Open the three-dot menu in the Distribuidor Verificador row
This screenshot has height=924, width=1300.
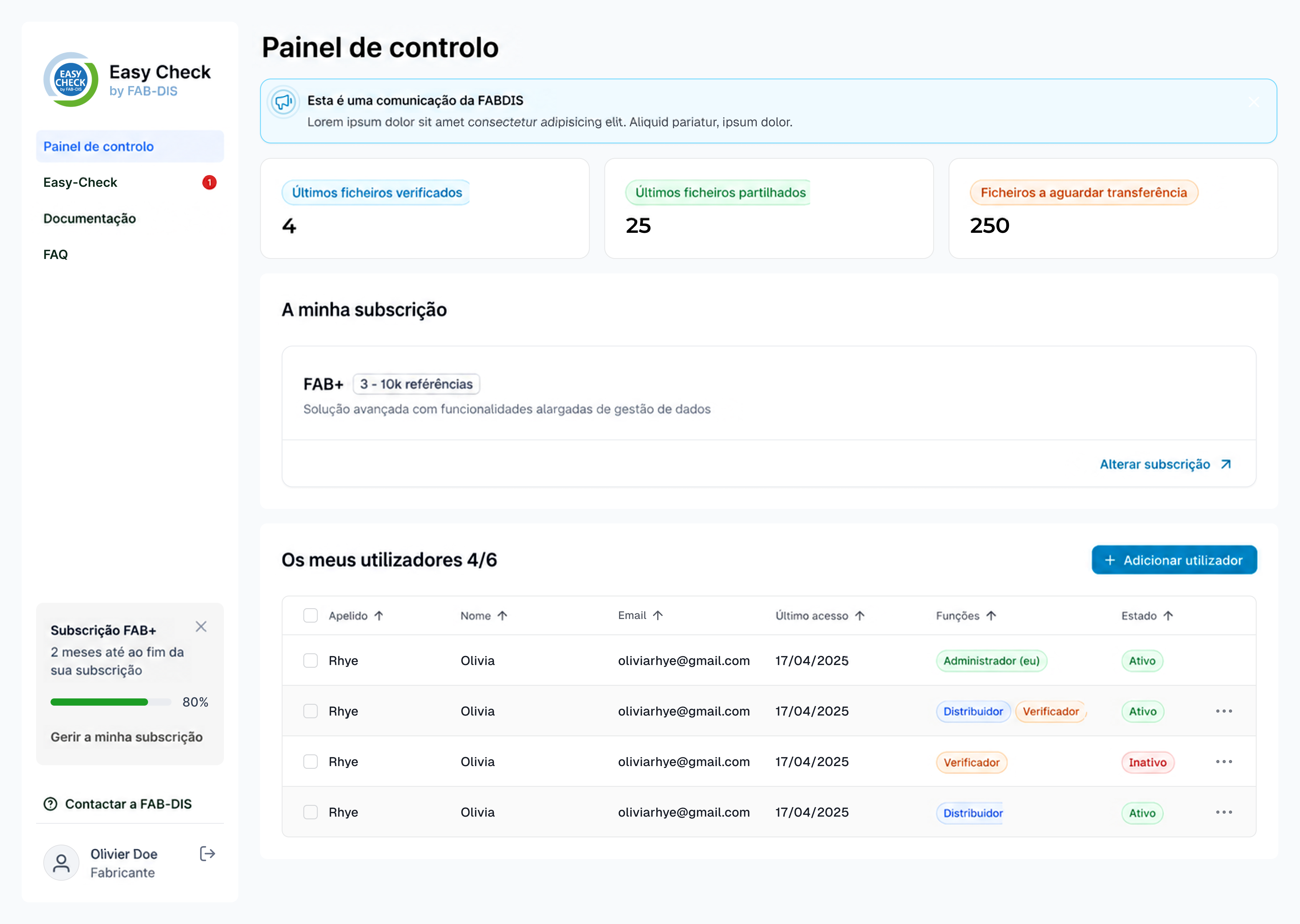1224,711
